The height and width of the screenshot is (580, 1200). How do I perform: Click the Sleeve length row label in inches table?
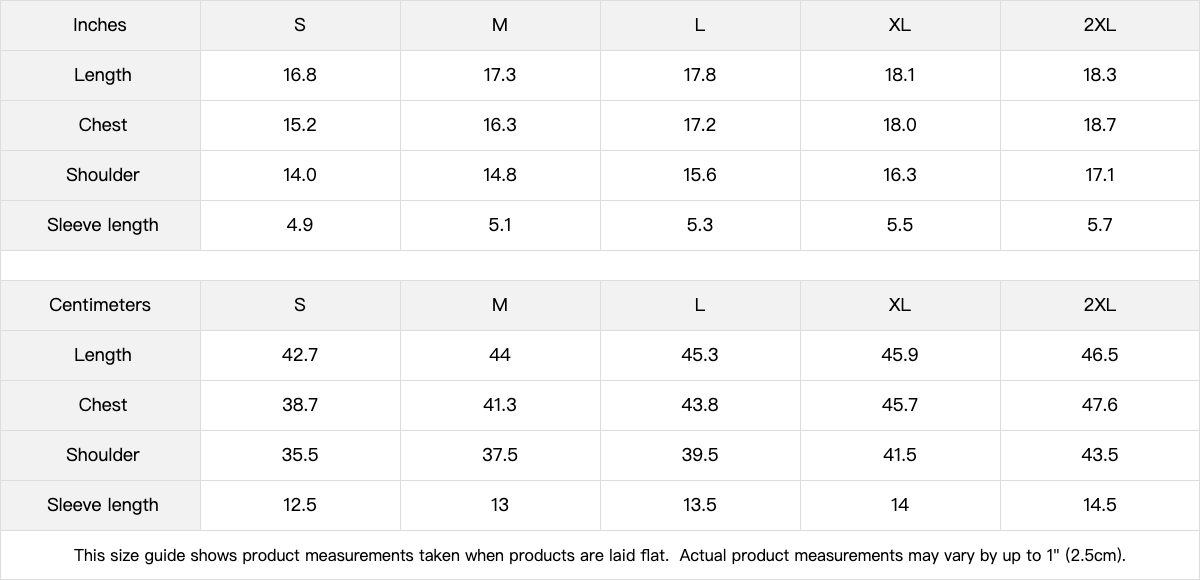(102, 225)
